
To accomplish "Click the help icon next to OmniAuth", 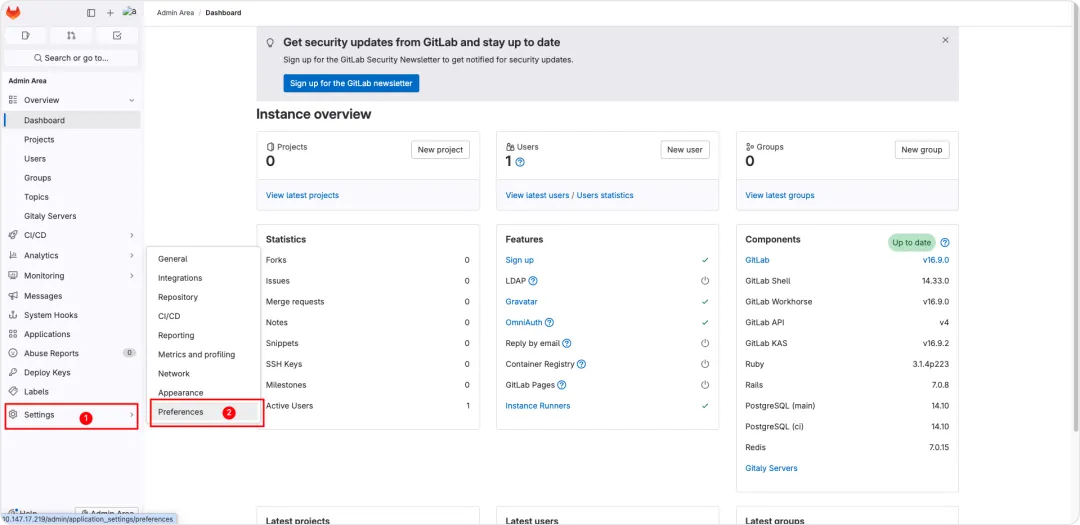I will point(549,323).
